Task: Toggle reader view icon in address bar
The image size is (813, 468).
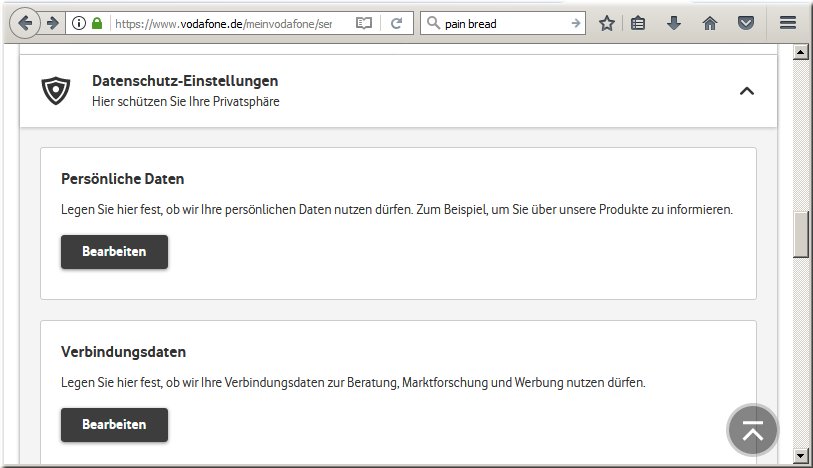Action: (x=364, y=23)
